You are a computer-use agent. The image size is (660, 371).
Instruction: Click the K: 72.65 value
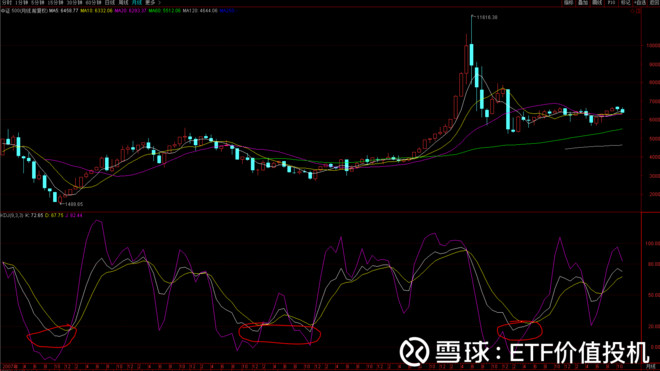point(34,215)
